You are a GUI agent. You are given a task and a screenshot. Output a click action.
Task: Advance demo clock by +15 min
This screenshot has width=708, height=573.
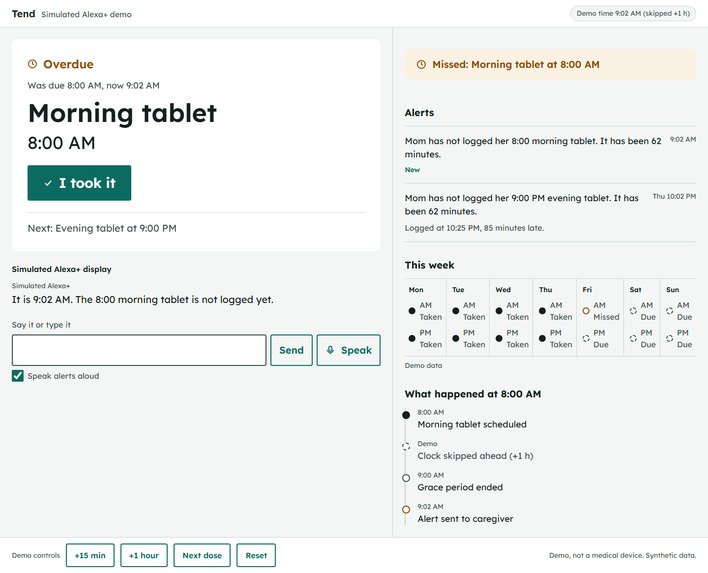(90, 555)
